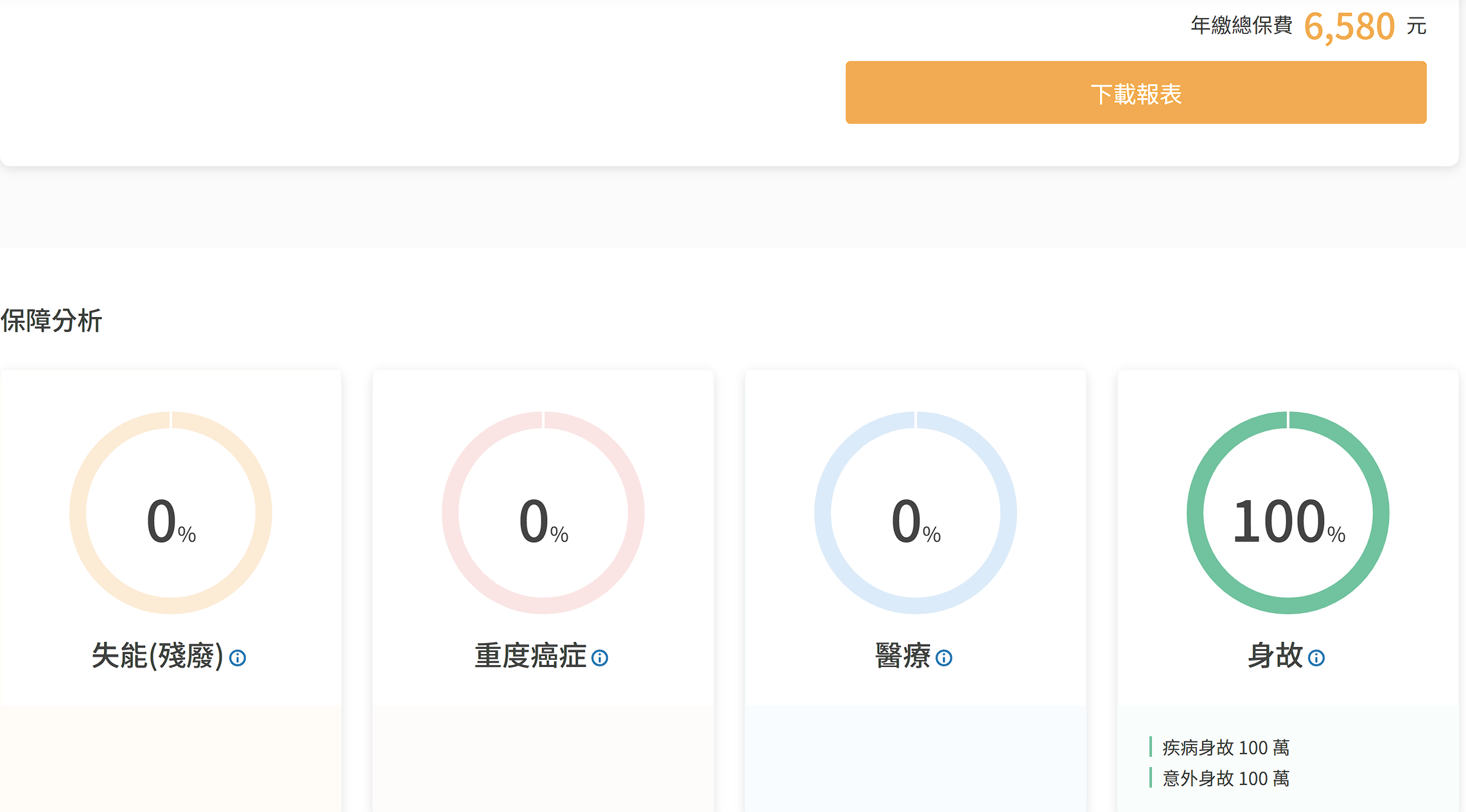Click the 醫療 card title

pos(903,656)
